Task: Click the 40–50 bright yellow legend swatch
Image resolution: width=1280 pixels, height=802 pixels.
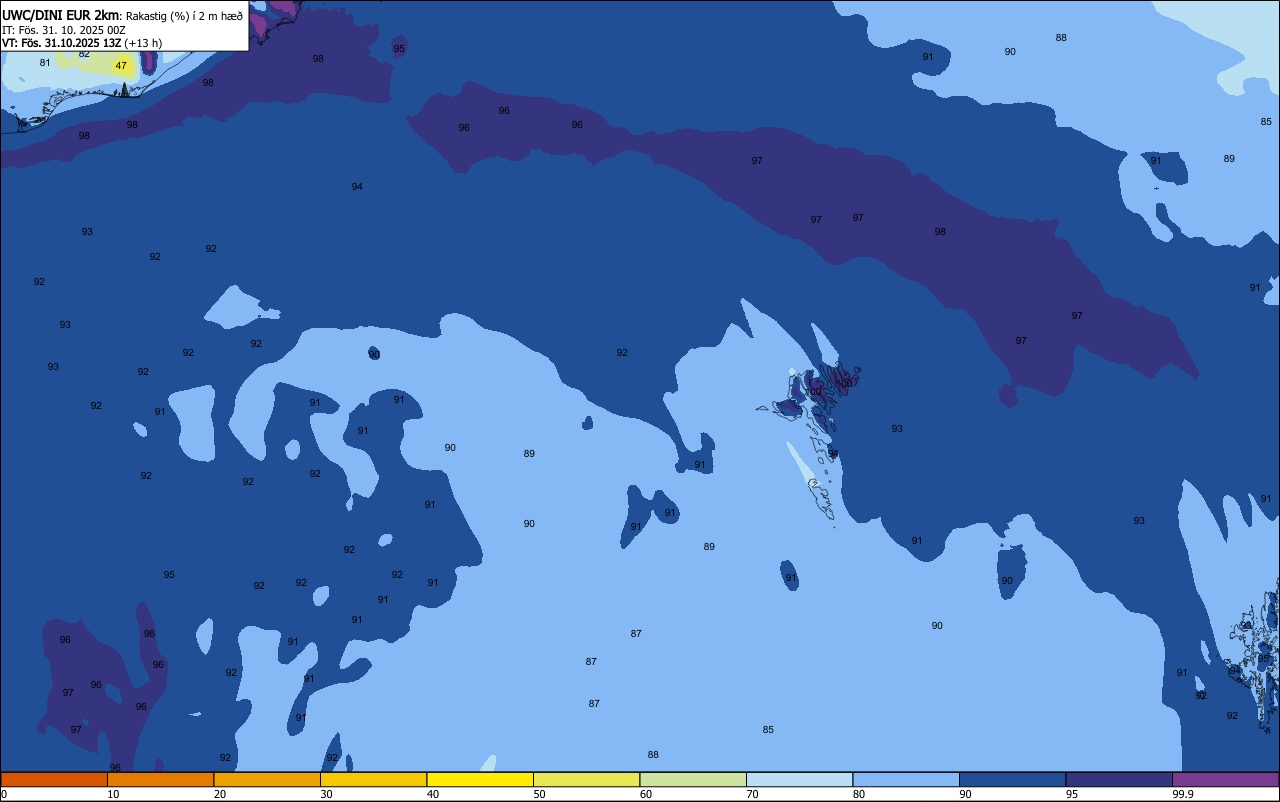Action: pos(480,779)
